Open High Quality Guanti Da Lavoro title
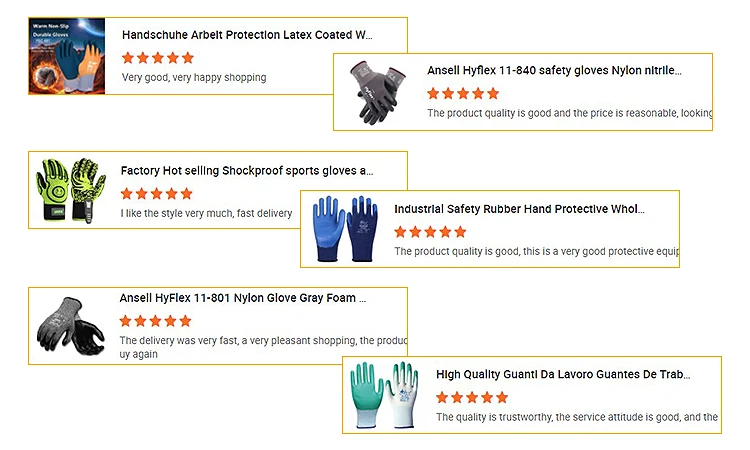Viewport: 750px width, 450px height. 563,375
